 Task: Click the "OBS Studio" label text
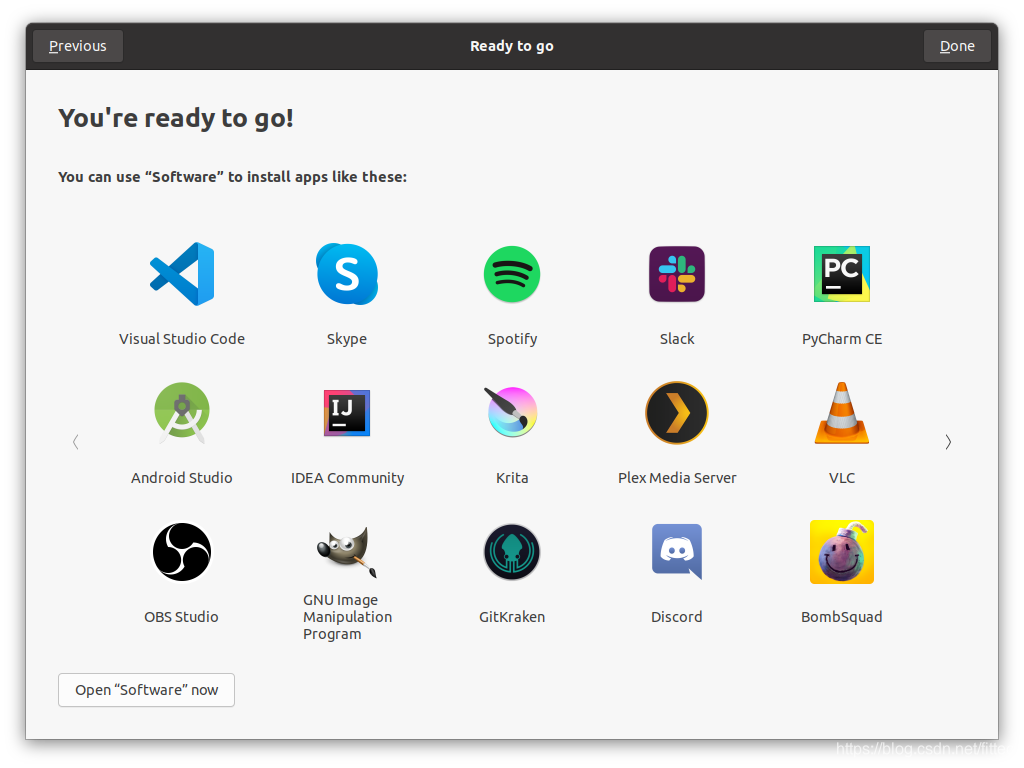coord(182,617)
